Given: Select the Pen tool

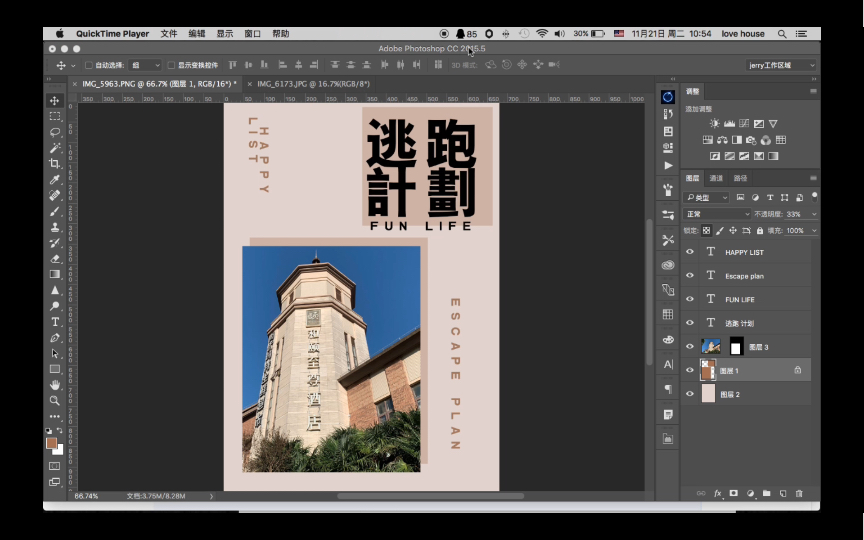Looking at the screenshot, I should (x=55, y=337).
